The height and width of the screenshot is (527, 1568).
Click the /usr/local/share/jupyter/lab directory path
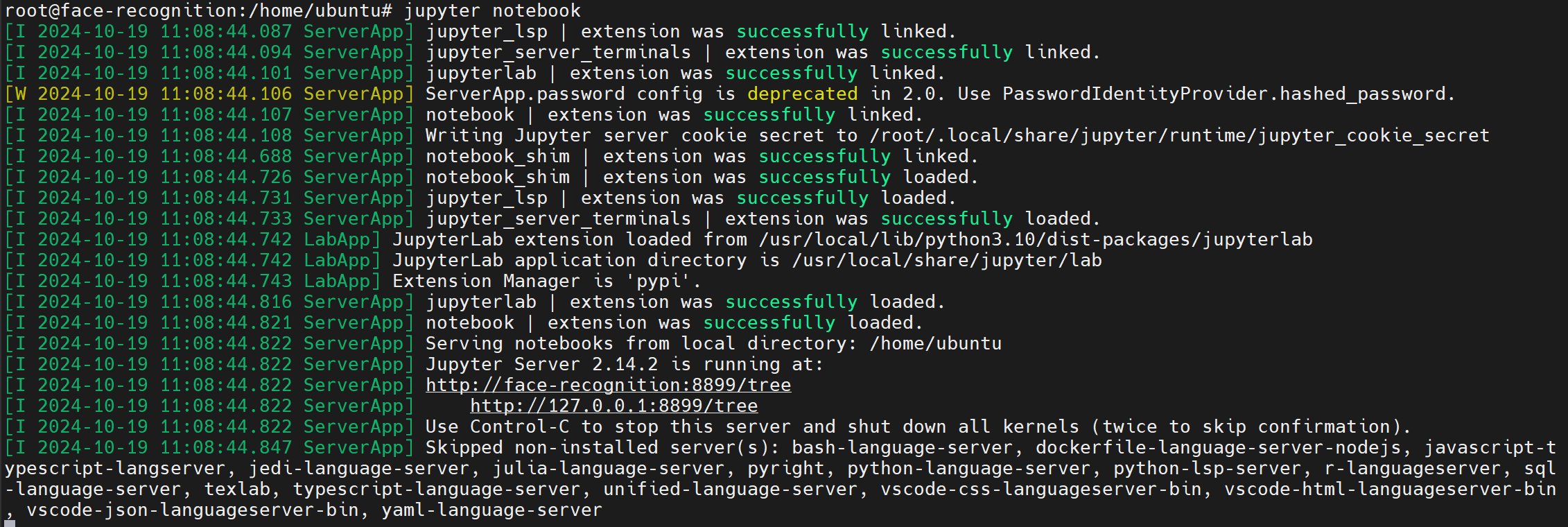pos(947,261)
